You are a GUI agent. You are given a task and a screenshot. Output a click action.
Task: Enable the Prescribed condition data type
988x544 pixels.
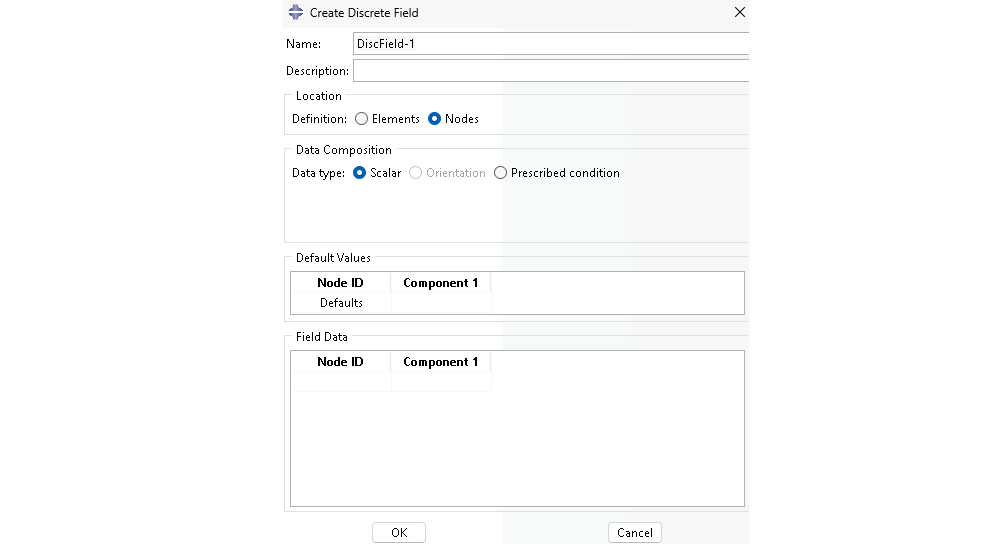coord(501,173)
